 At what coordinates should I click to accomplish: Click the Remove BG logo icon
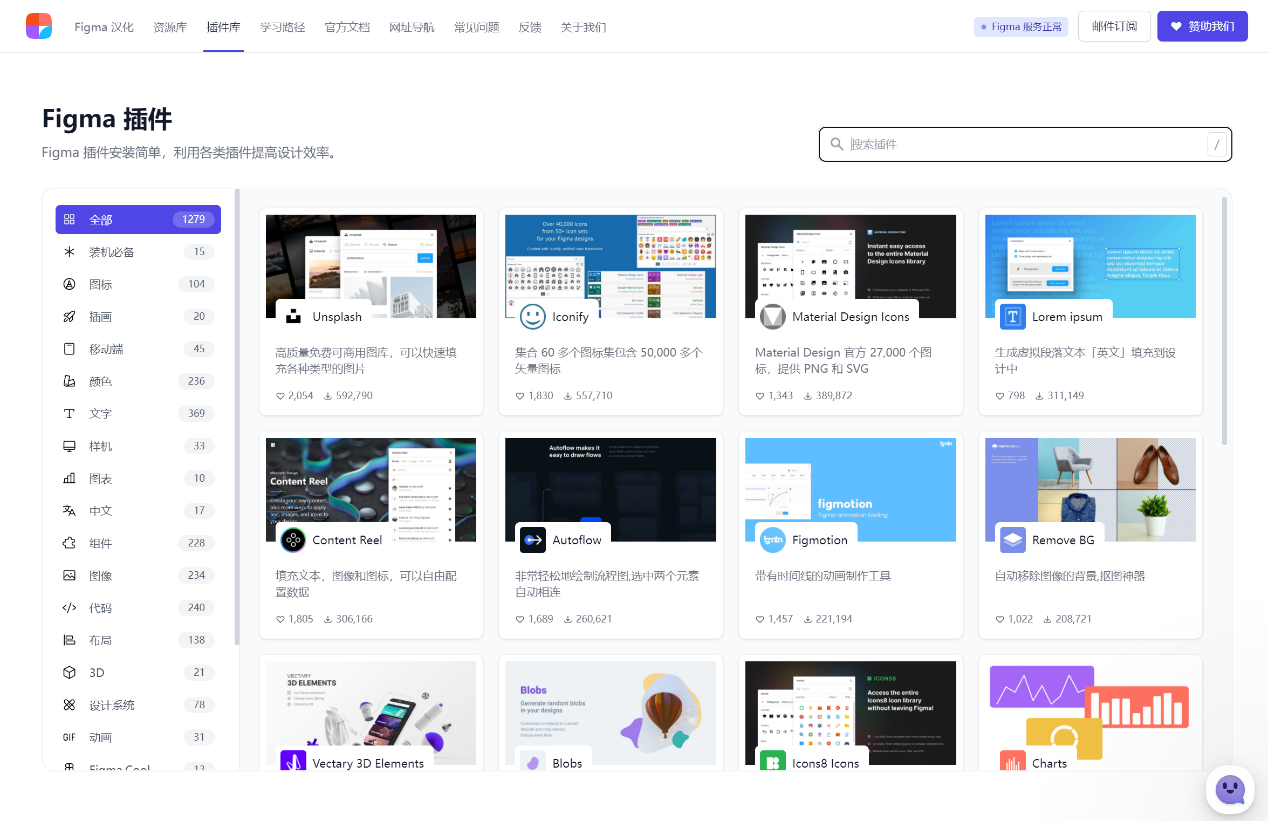click(1013, 540)
